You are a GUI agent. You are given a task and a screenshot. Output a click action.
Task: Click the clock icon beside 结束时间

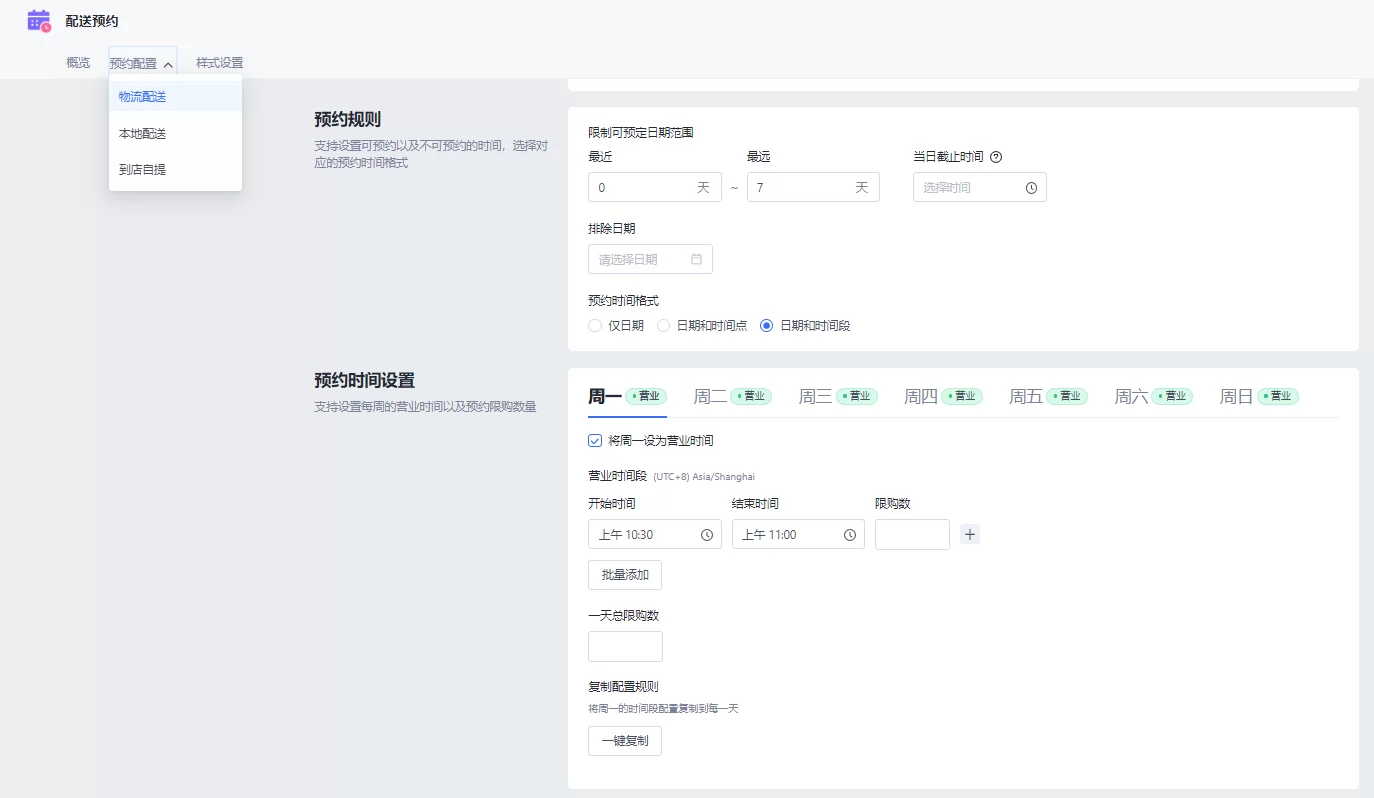849,534
